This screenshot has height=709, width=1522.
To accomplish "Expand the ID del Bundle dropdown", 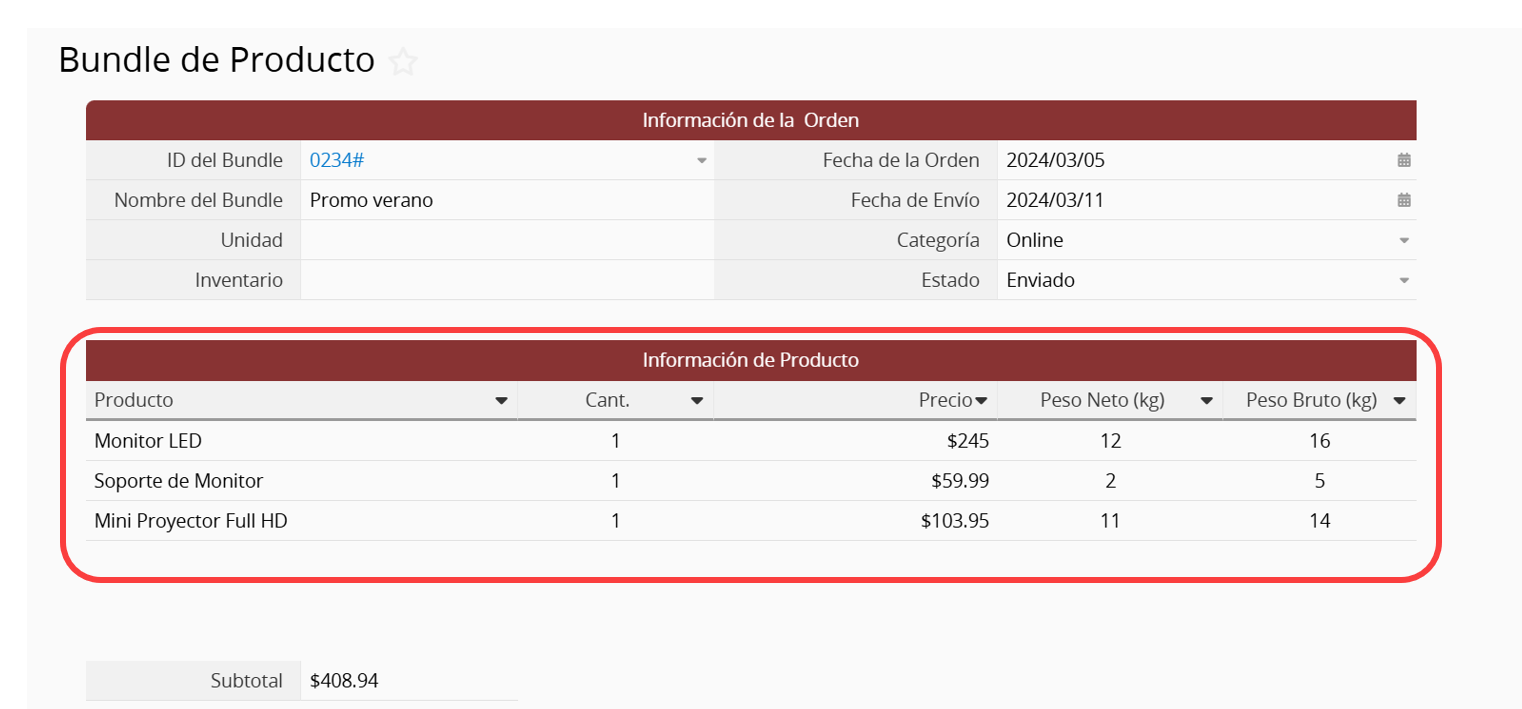I will pyautogui.click(x=702, y=160).
